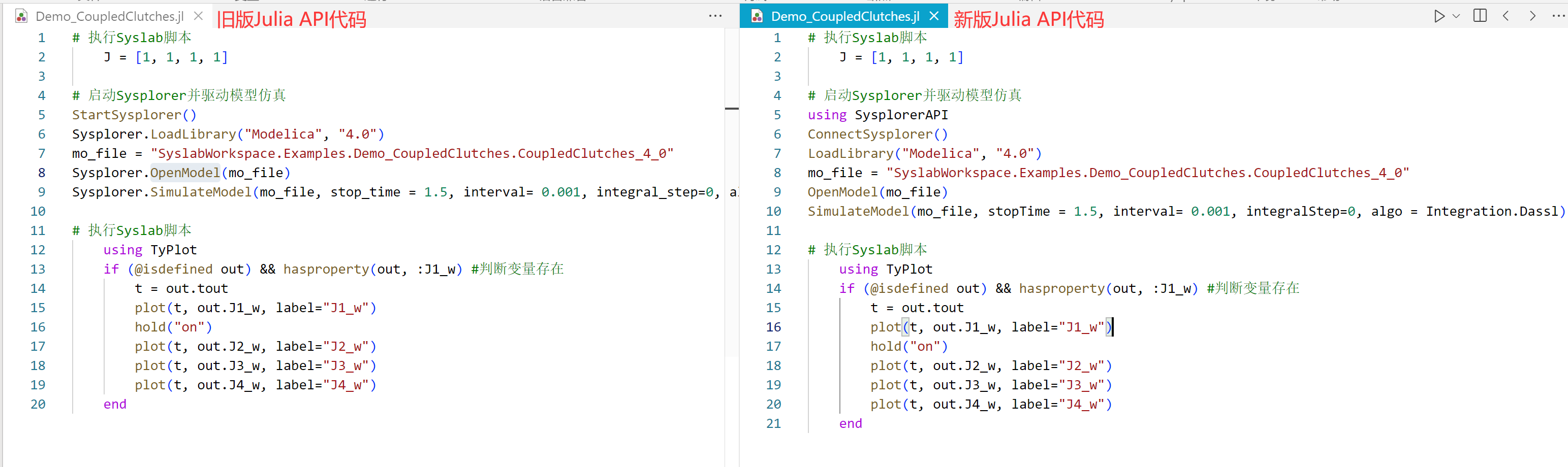This screenshot has width=1568, height=467.
Task: Click Sysplorer.LoadLibrary call in the left editor
Action: click(x=228, y=135)
